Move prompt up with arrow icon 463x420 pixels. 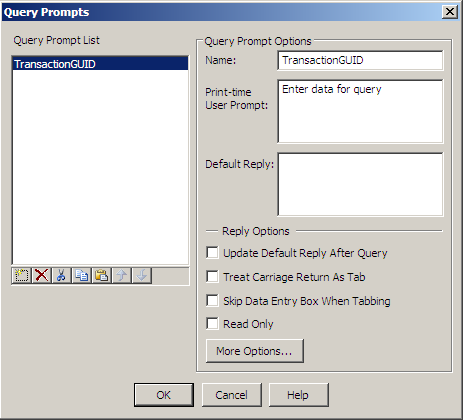click(121, 276)
